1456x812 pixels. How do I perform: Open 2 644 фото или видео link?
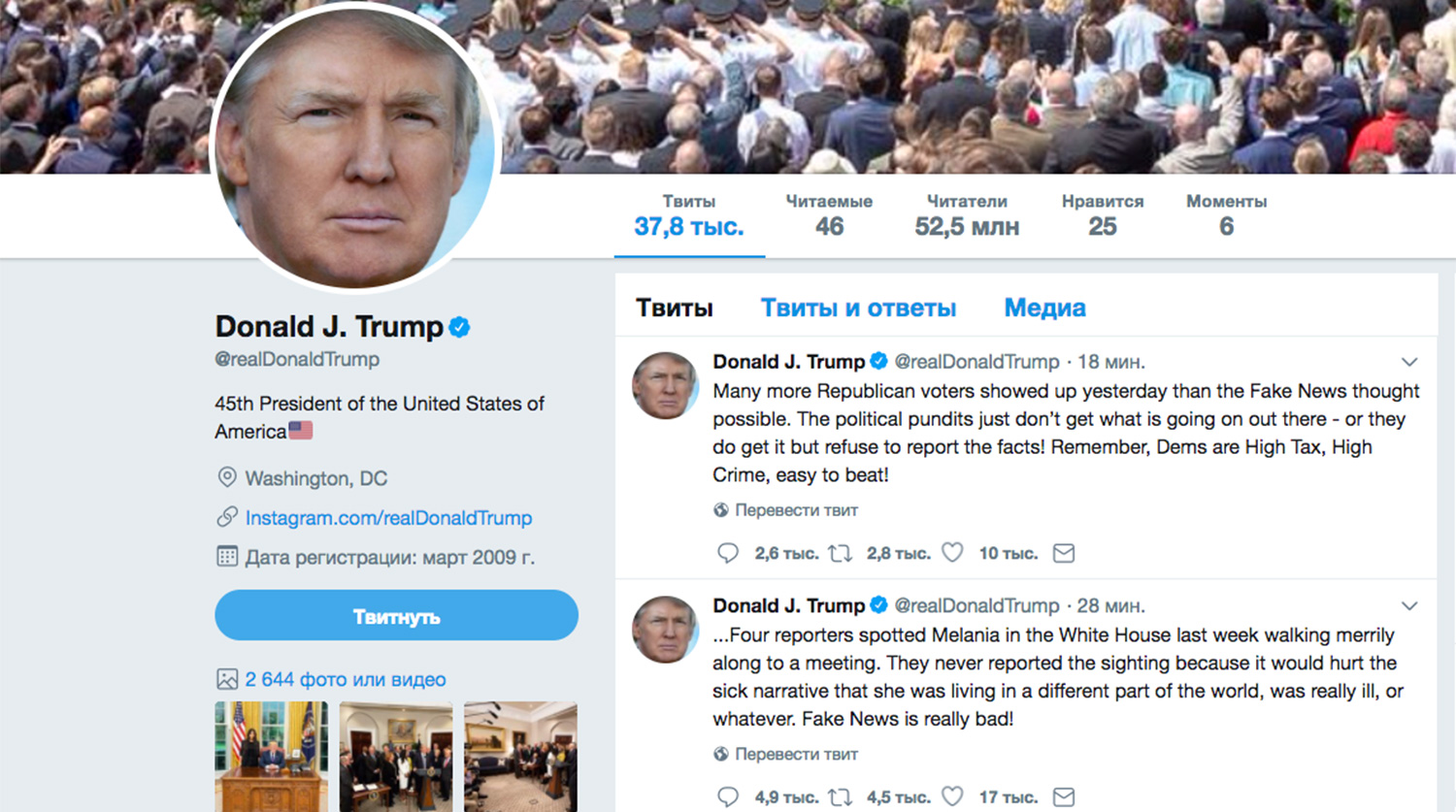346,679
